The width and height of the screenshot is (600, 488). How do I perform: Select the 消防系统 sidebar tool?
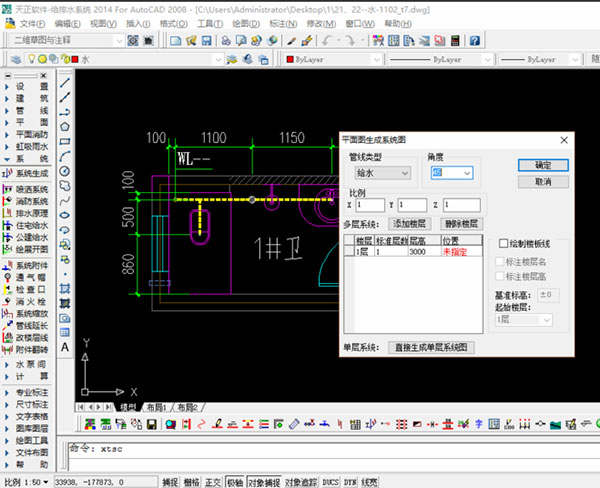31,201
